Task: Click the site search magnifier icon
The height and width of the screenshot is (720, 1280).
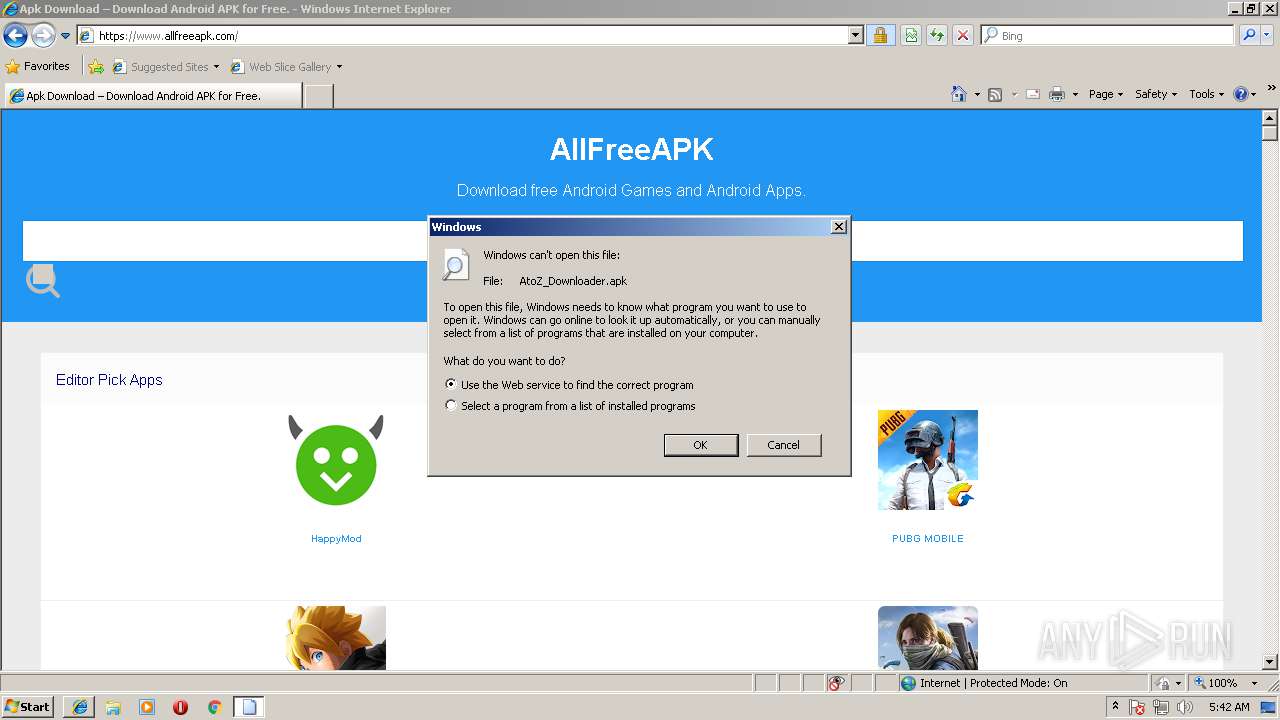Action: (43, 281)
